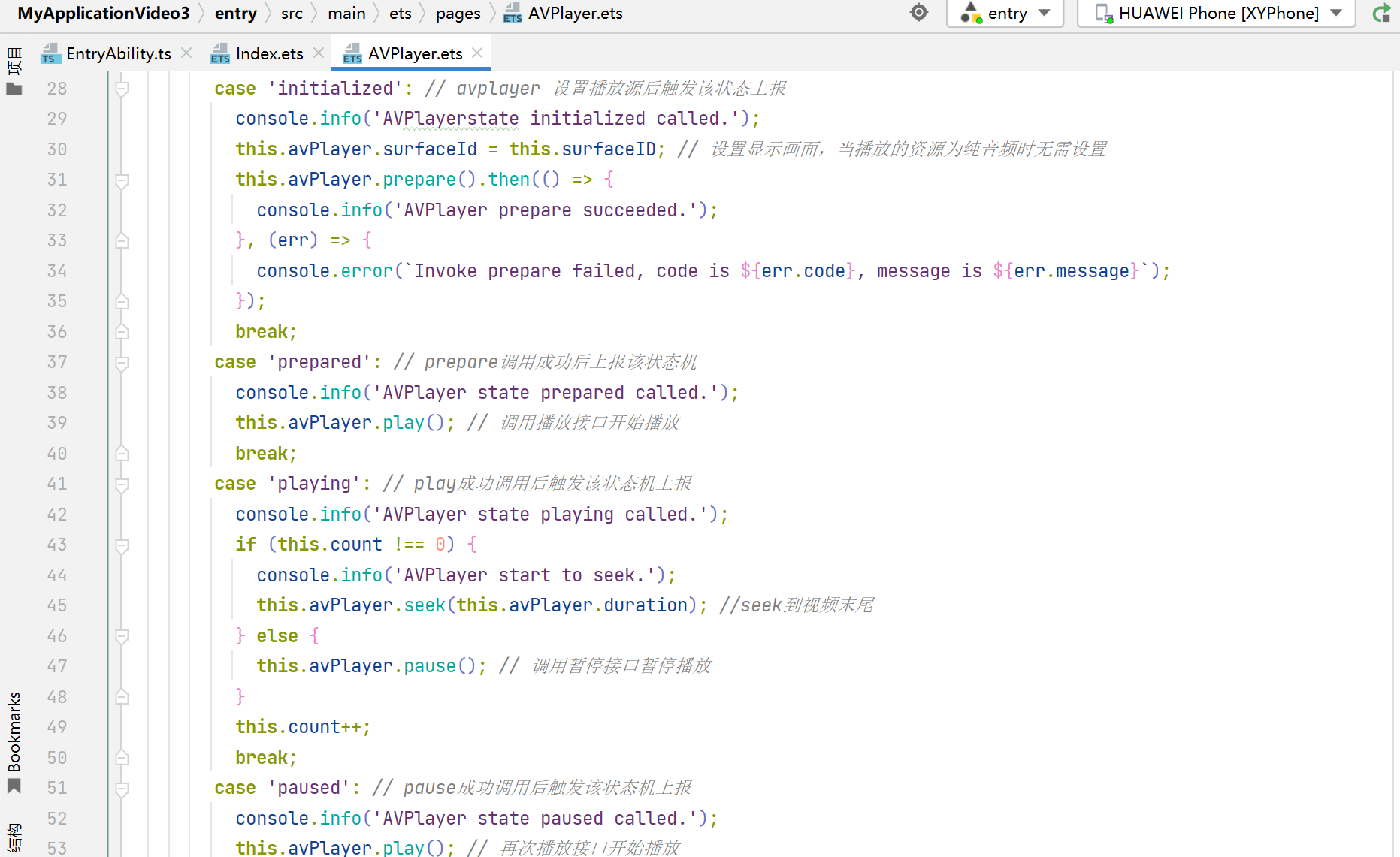Collapse the fold at line 28 case 'initialized'
Viewport: 1400px width, 857px height.
coord(122,89)
